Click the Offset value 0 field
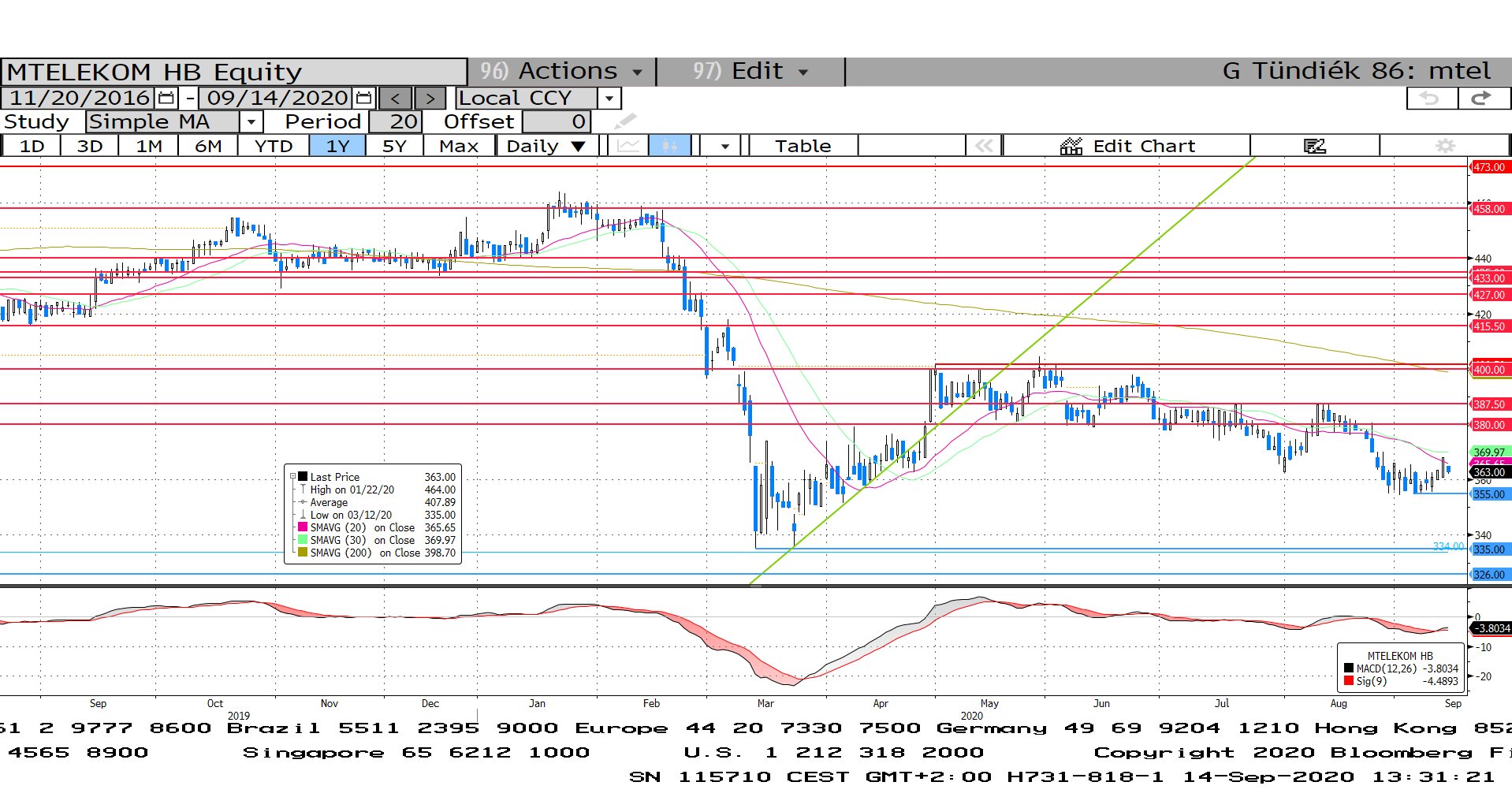 pyautogui.click(x=557, y=121)
